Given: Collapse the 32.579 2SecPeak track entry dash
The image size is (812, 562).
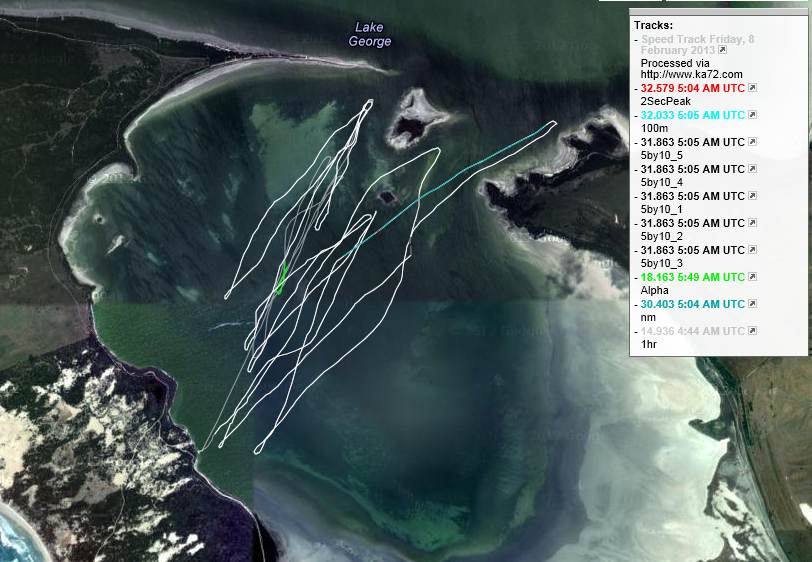Looking at the screenshot, I should click(636, 89).
